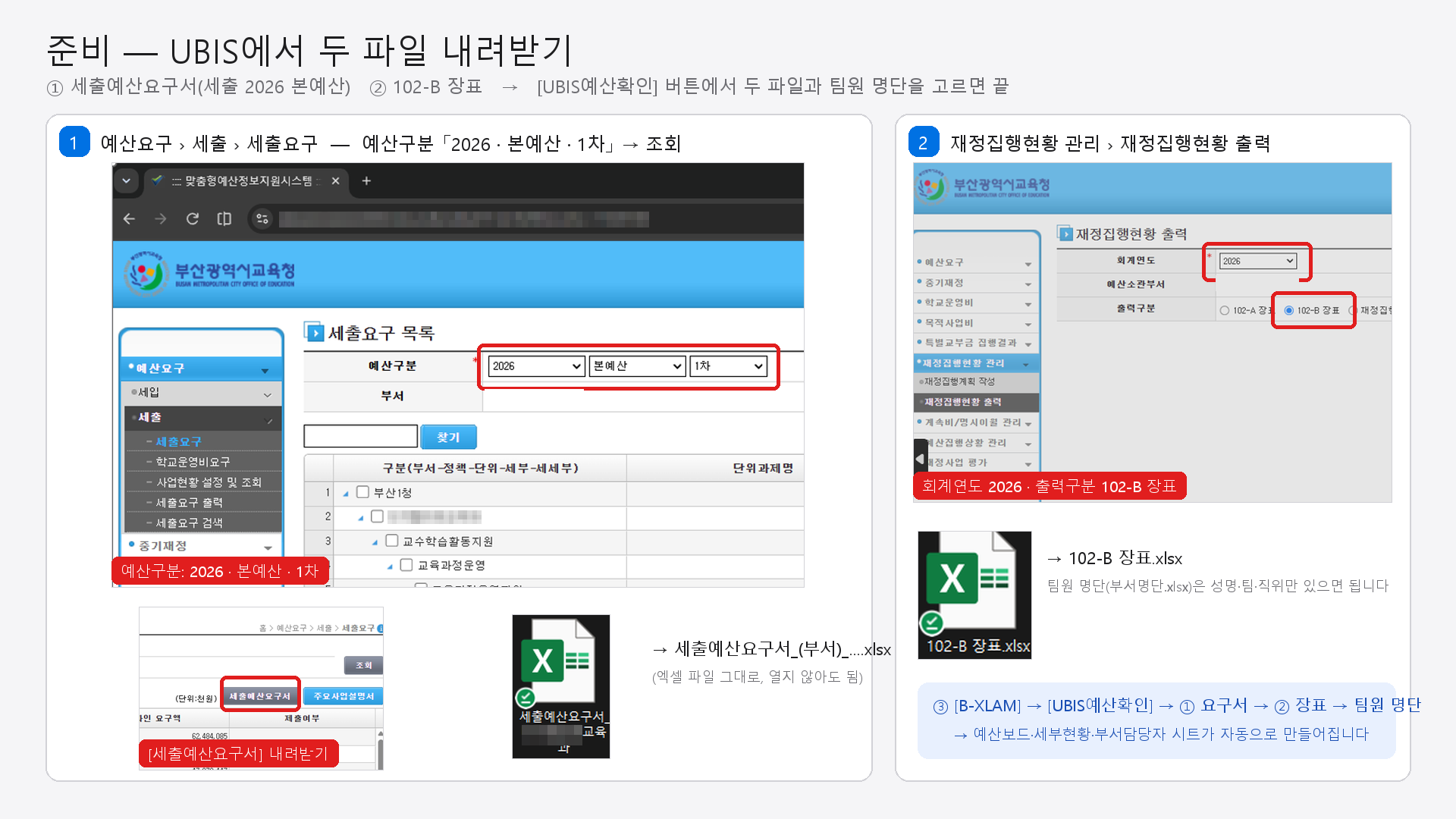Click the 주요사업설명서 button
Viewport: 1456px width, 819px height.
tap(344, 696)
